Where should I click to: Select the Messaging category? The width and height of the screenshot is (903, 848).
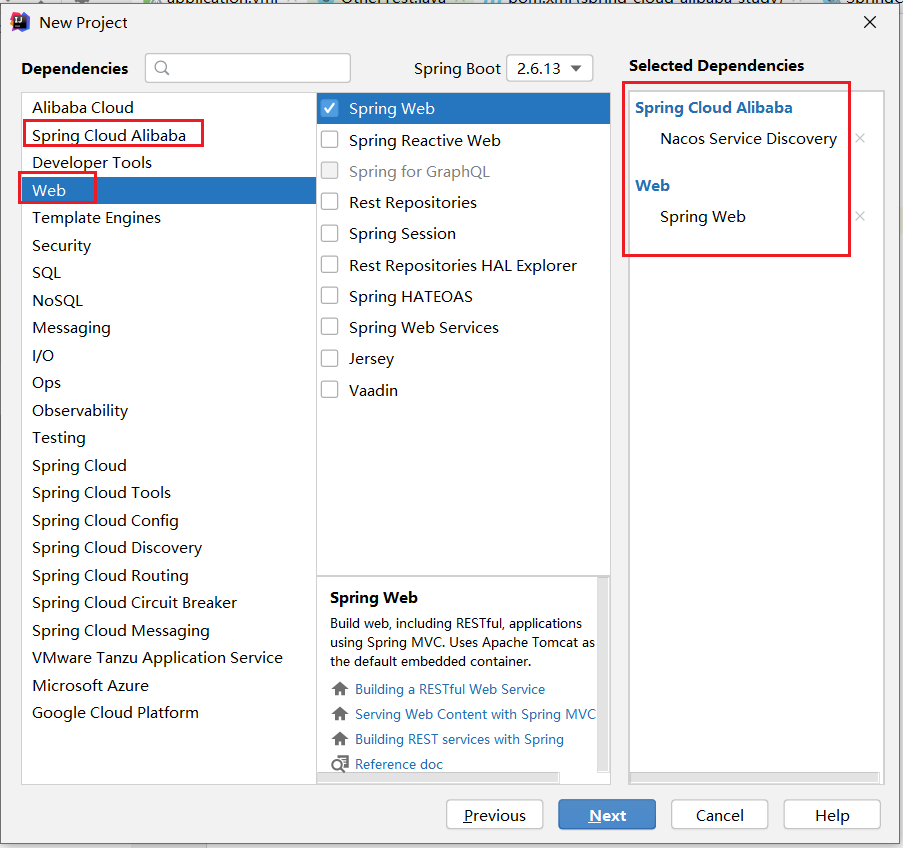pyautogui.click(x=169, y=328)
